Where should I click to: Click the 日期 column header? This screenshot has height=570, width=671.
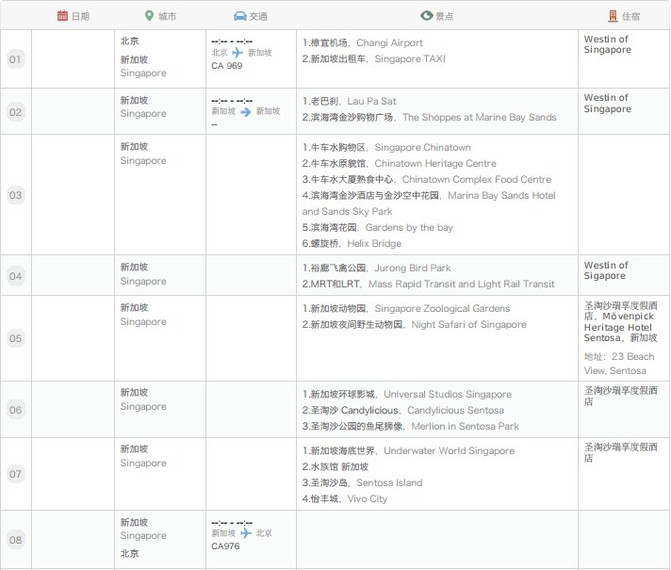point(80,16)
